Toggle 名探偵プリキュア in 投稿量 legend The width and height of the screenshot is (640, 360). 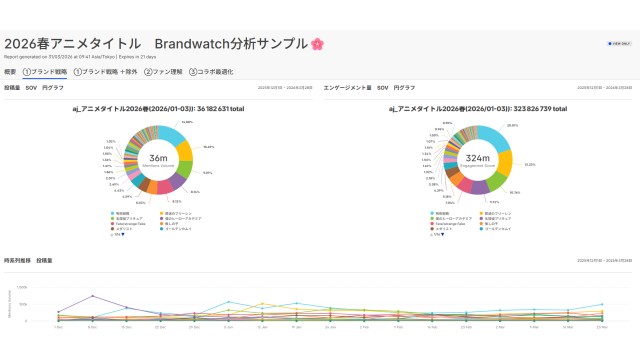pyautogui.click(x=126, y=219)
